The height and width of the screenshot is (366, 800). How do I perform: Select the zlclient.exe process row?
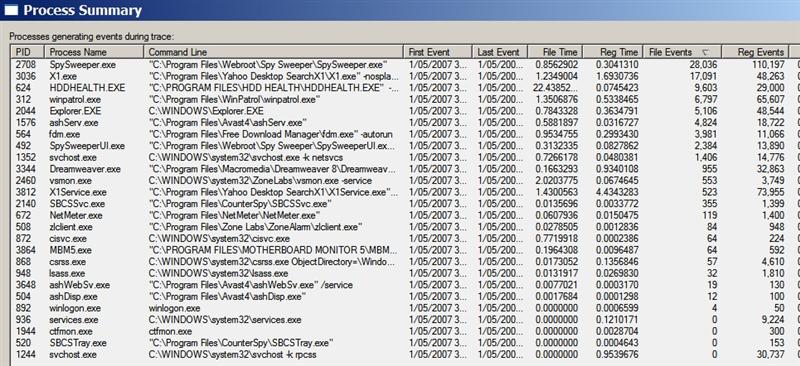(x=405, y=227)
